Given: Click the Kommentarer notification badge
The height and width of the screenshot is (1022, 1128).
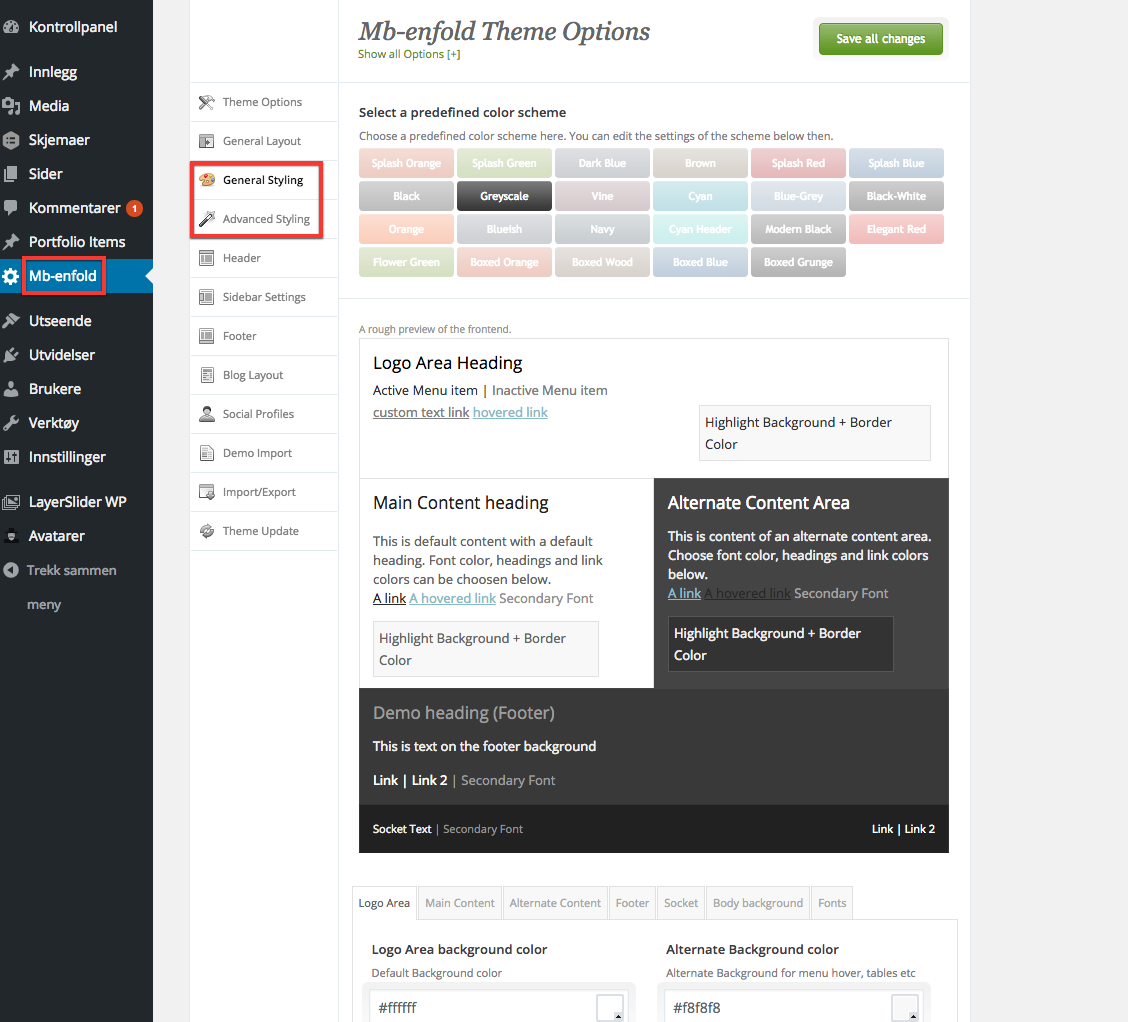Looking at the screenshot, I should 135,209.
